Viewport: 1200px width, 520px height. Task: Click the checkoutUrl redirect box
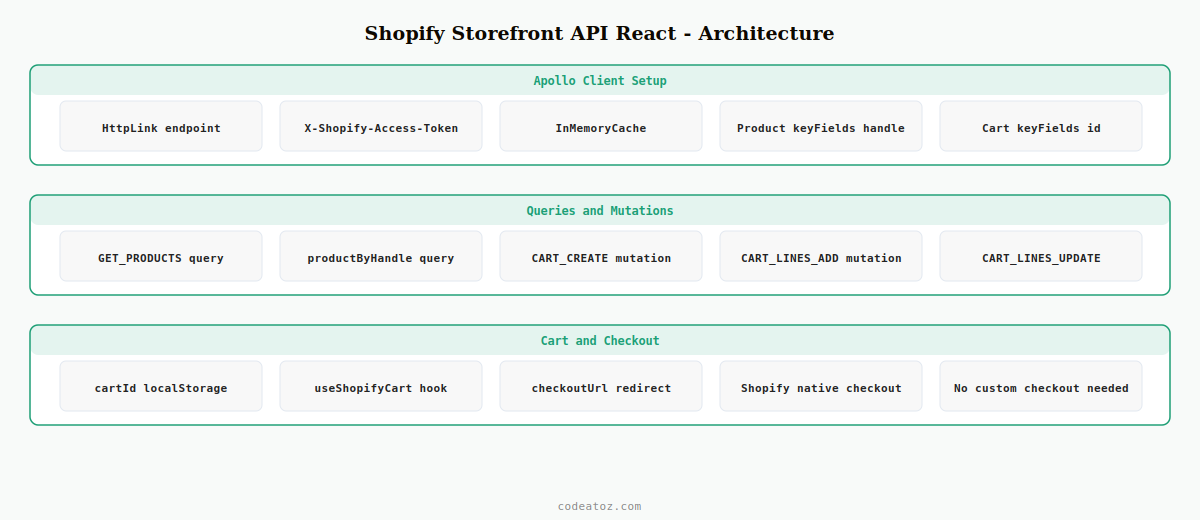coord(601,386)
